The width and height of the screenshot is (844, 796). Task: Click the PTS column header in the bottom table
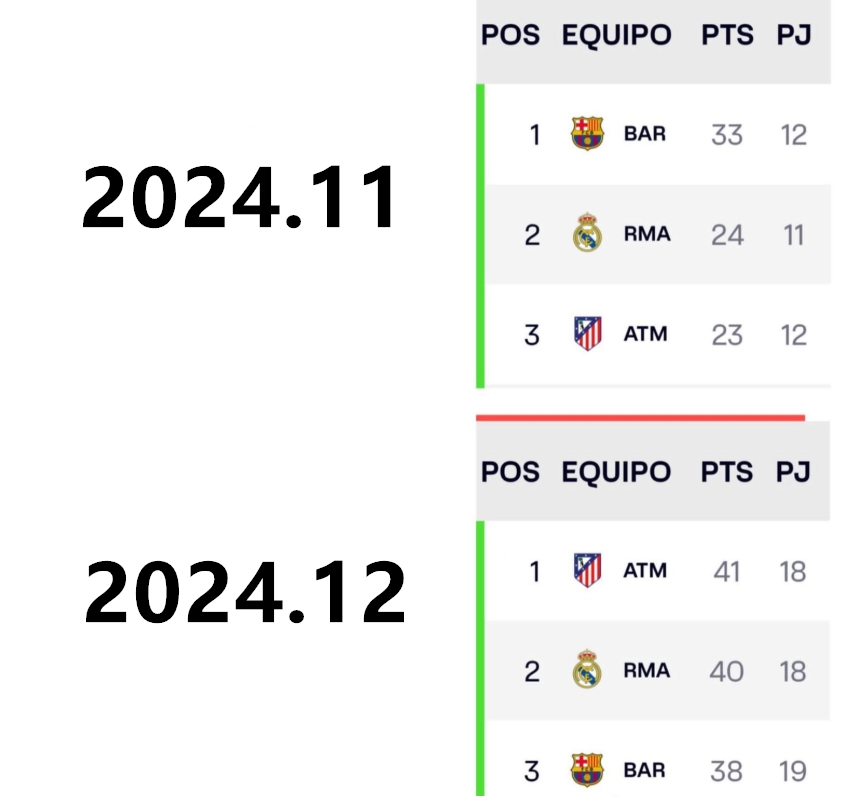727,472
